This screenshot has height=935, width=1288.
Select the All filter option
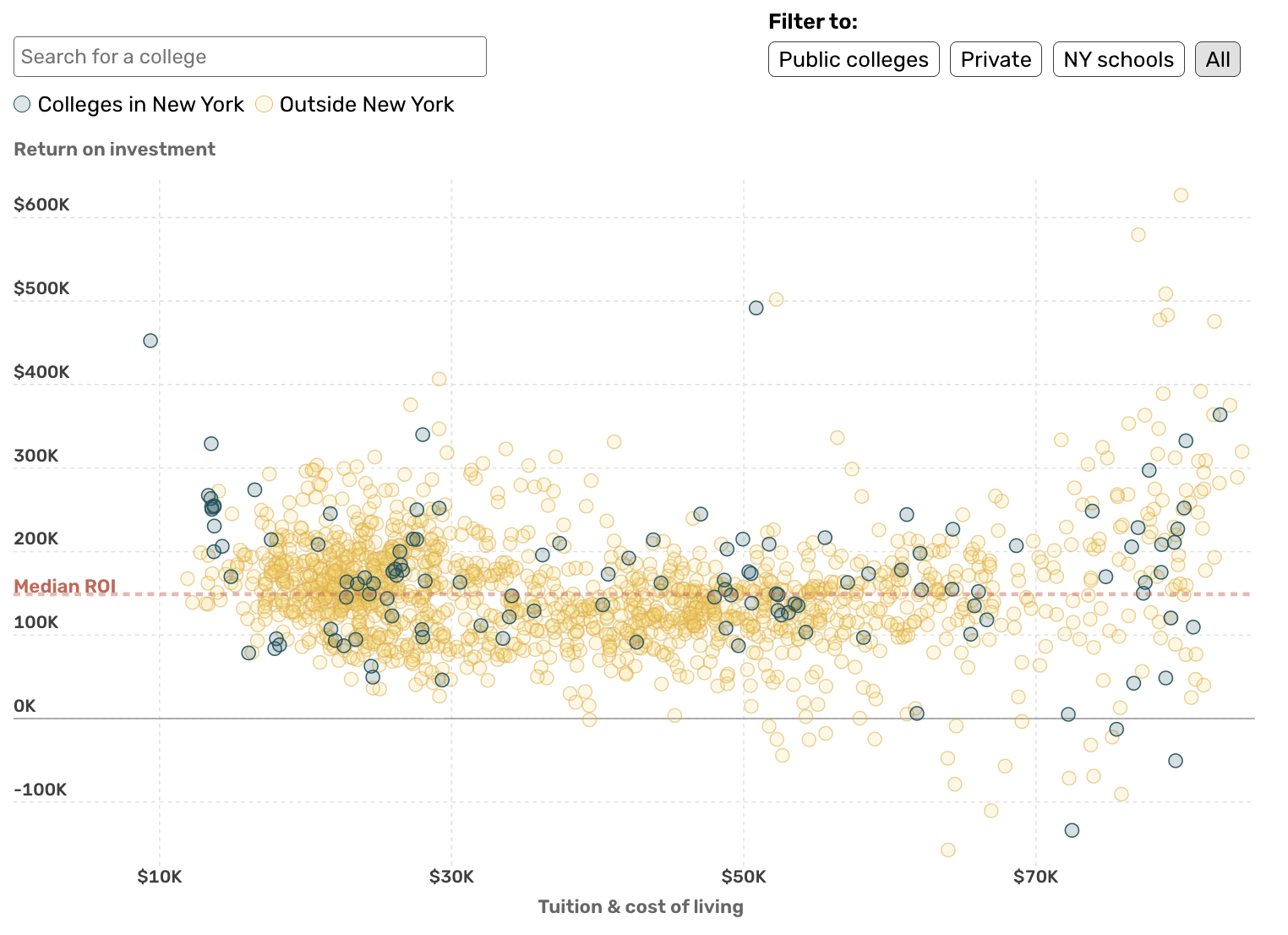1217,59
